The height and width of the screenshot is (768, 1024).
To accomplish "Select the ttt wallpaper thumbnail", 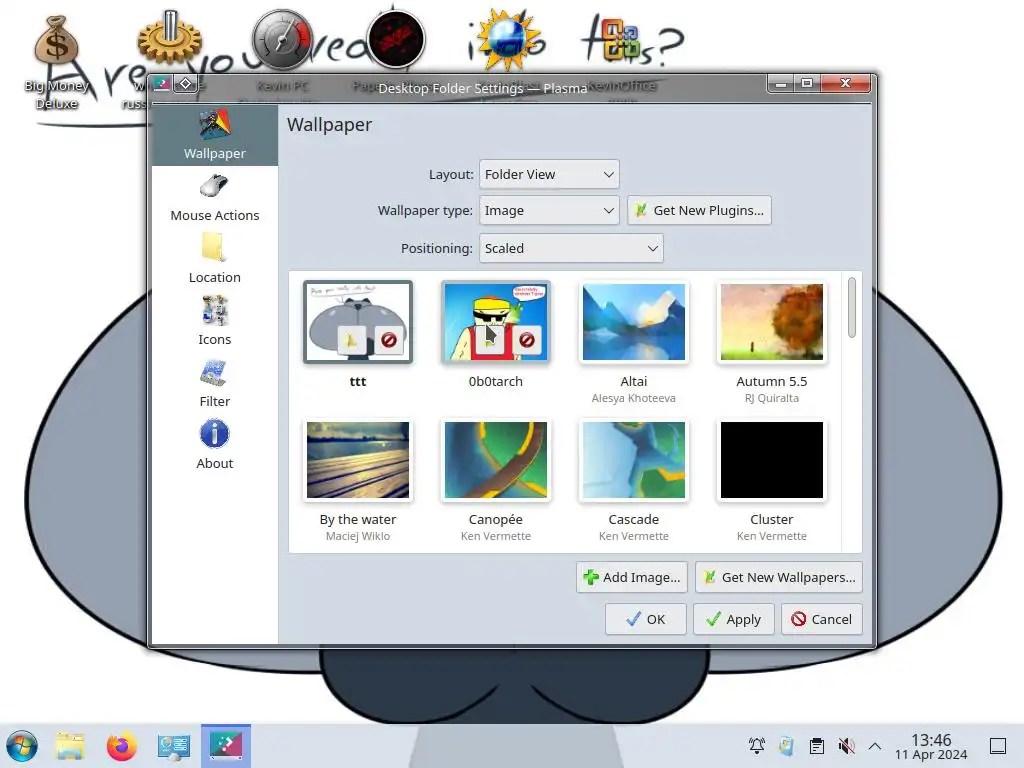I will click(358, 321).
